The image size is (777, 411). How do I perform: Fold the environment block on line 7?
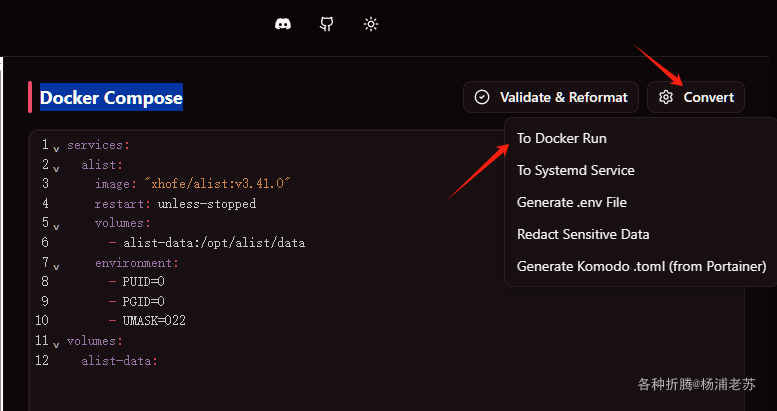point(56,266)
